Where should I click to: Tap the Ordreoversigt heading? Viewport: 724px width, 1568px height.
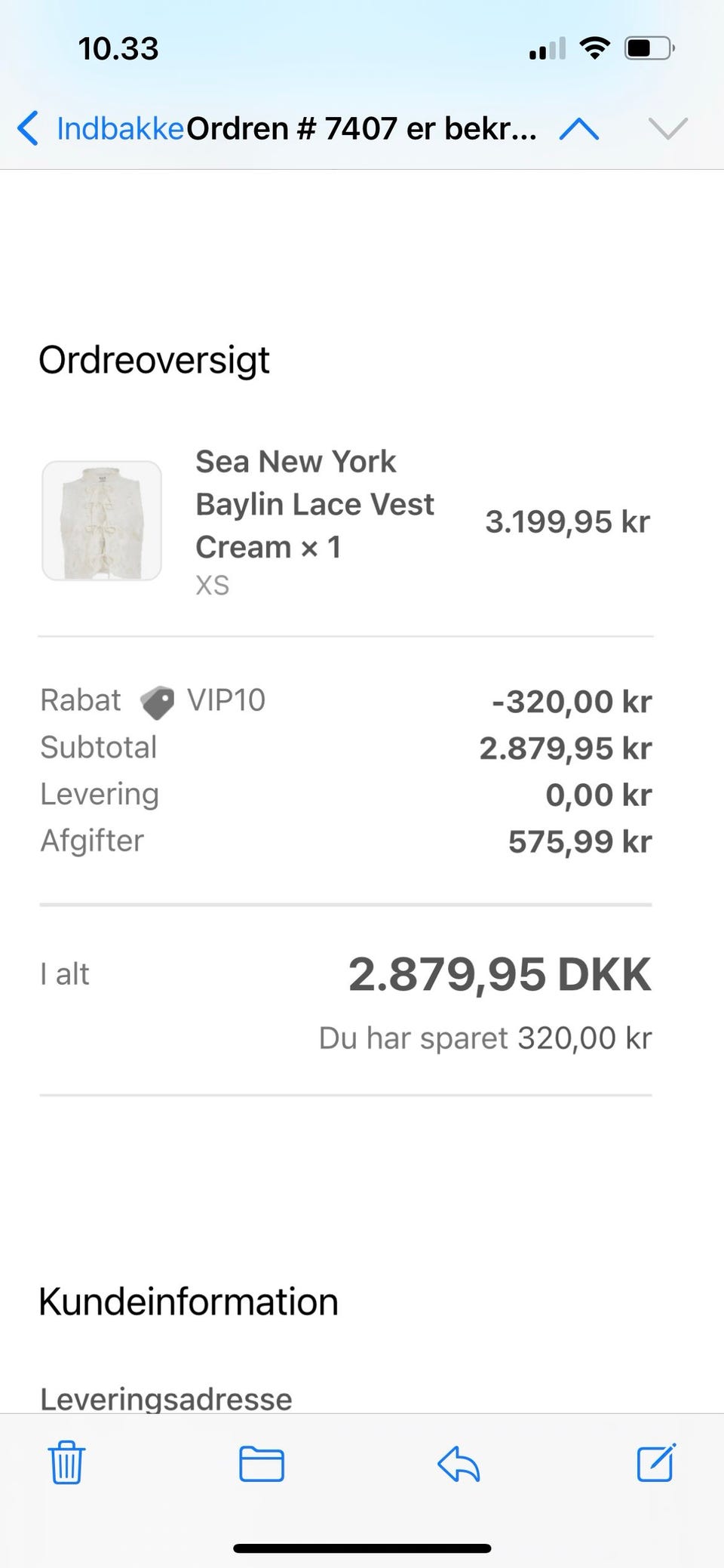(x=154, y=360)
